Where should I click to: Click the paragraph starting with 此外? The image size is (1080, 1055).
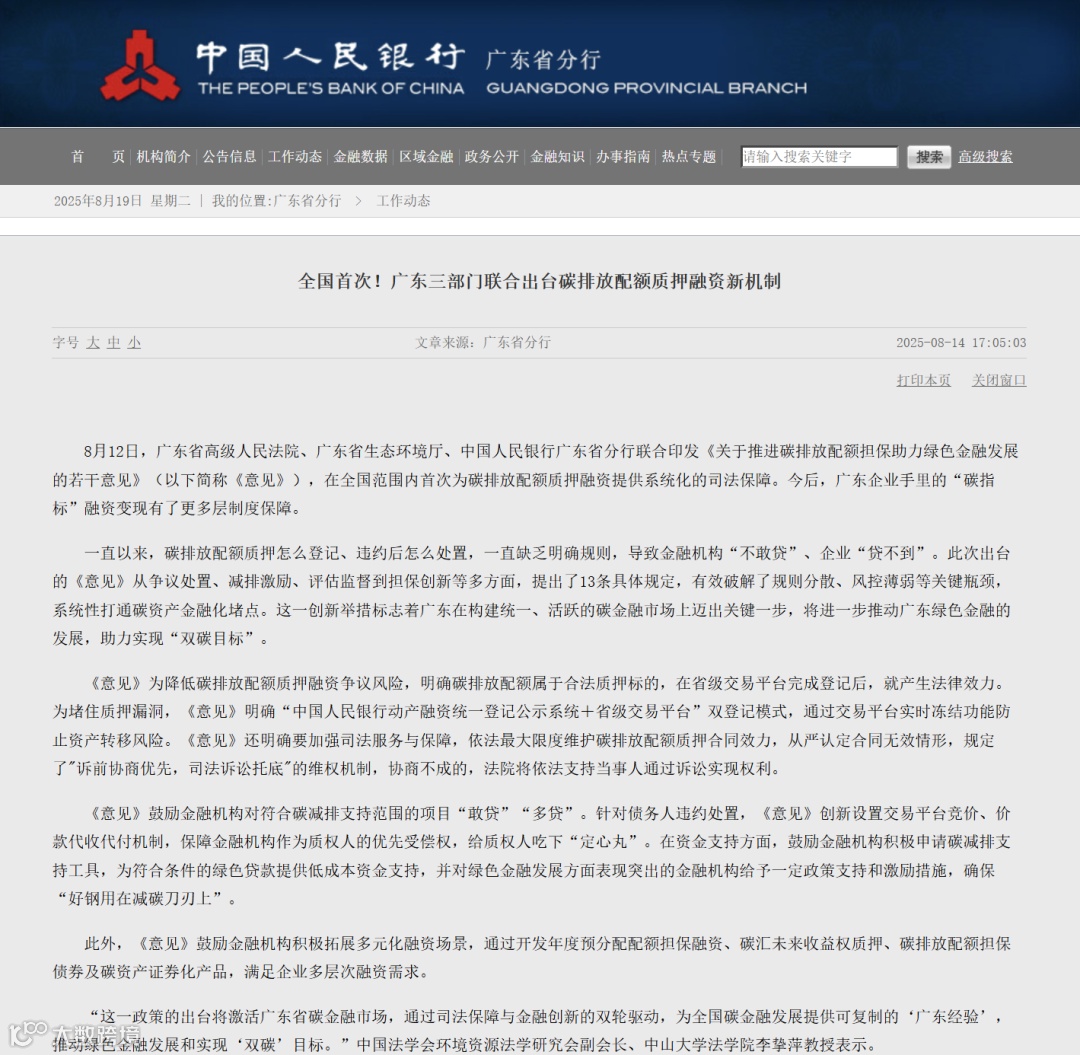(532, 957)
